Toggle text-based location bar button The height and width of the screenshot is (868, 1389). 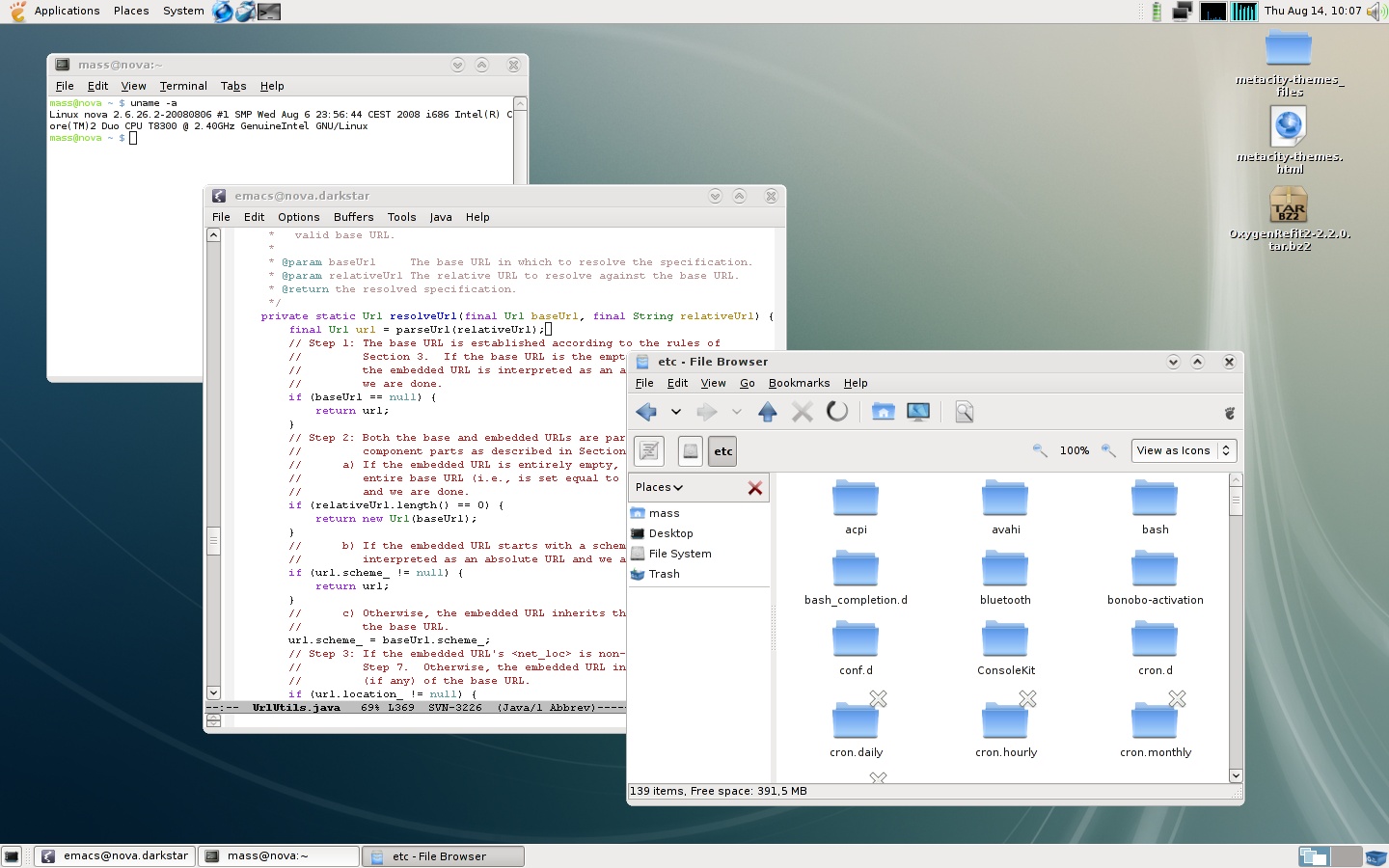(650, 450)
